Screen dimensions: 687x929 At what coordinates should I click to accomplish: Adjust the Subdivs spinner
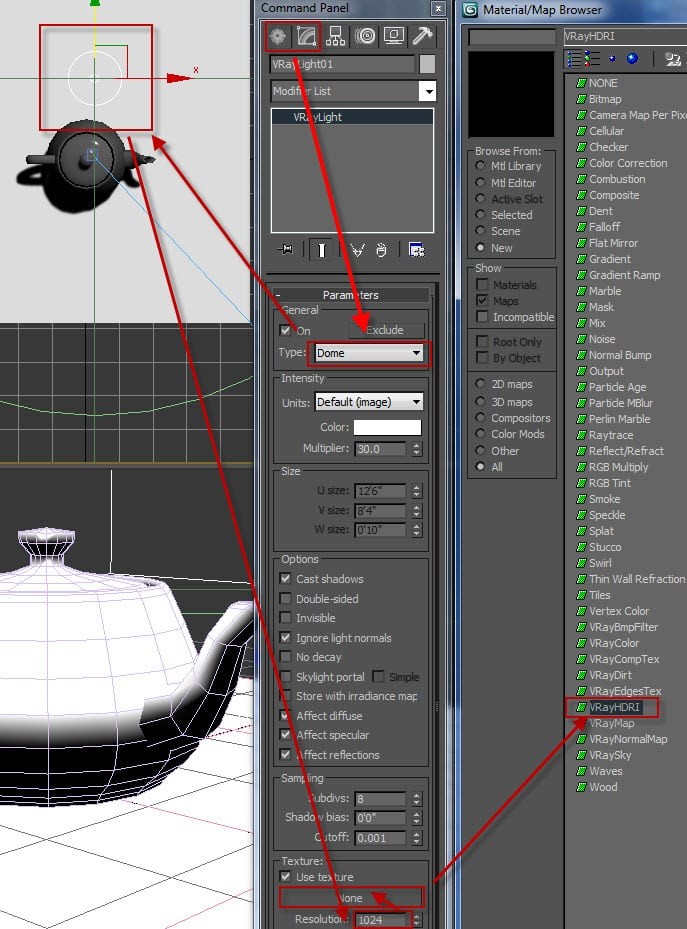(417, 799)
